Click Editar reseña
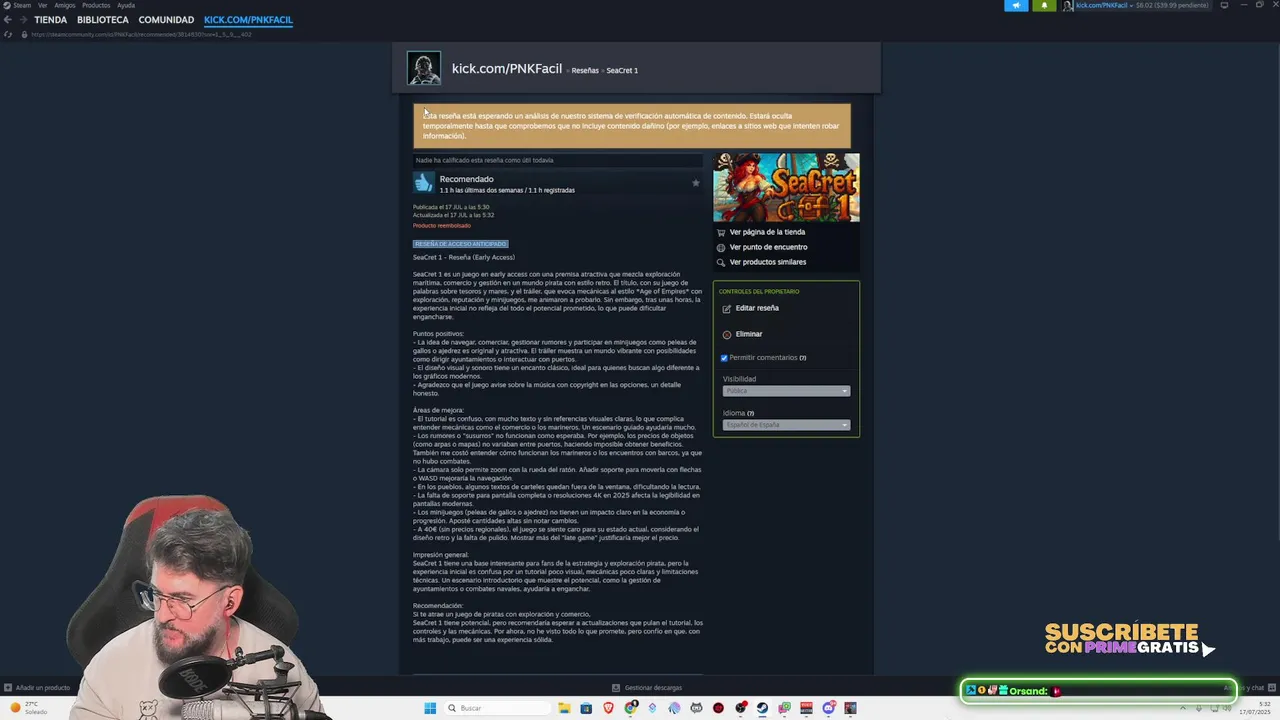The height and width of the screenshot is (720, 1280). pos(757,308)
